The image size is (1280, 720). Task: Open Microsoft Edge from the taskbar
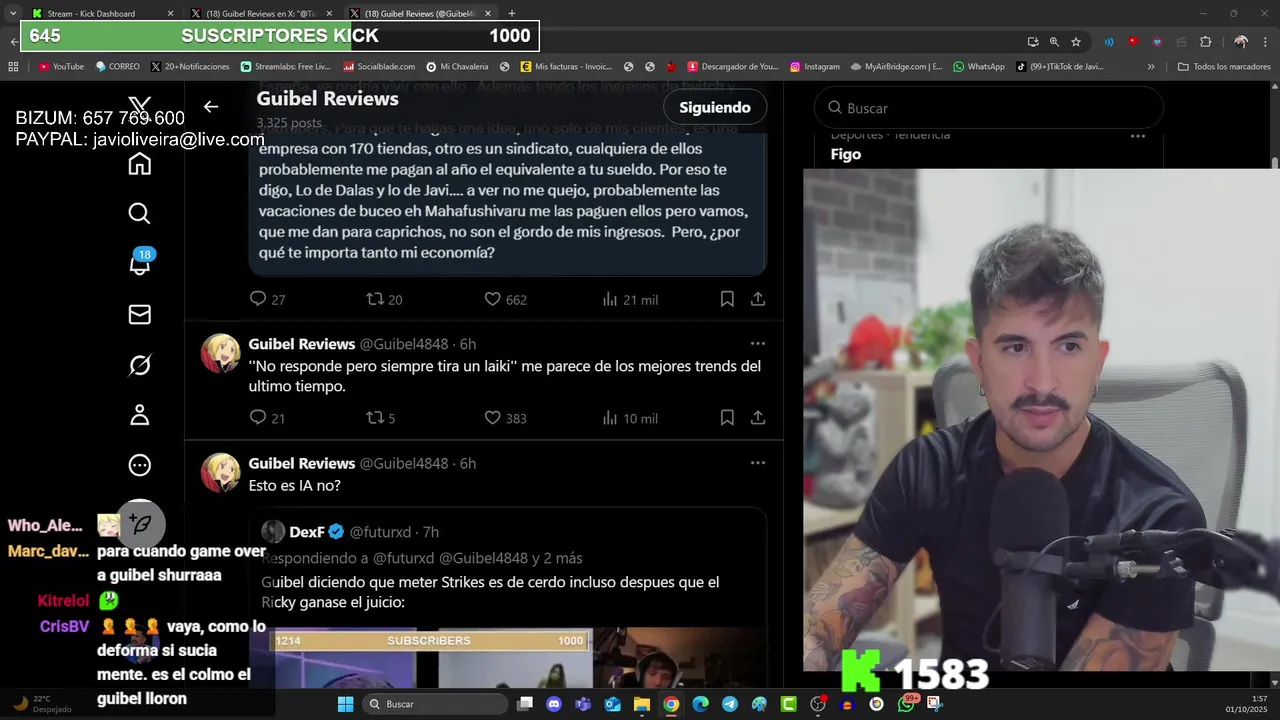(700, 704)
